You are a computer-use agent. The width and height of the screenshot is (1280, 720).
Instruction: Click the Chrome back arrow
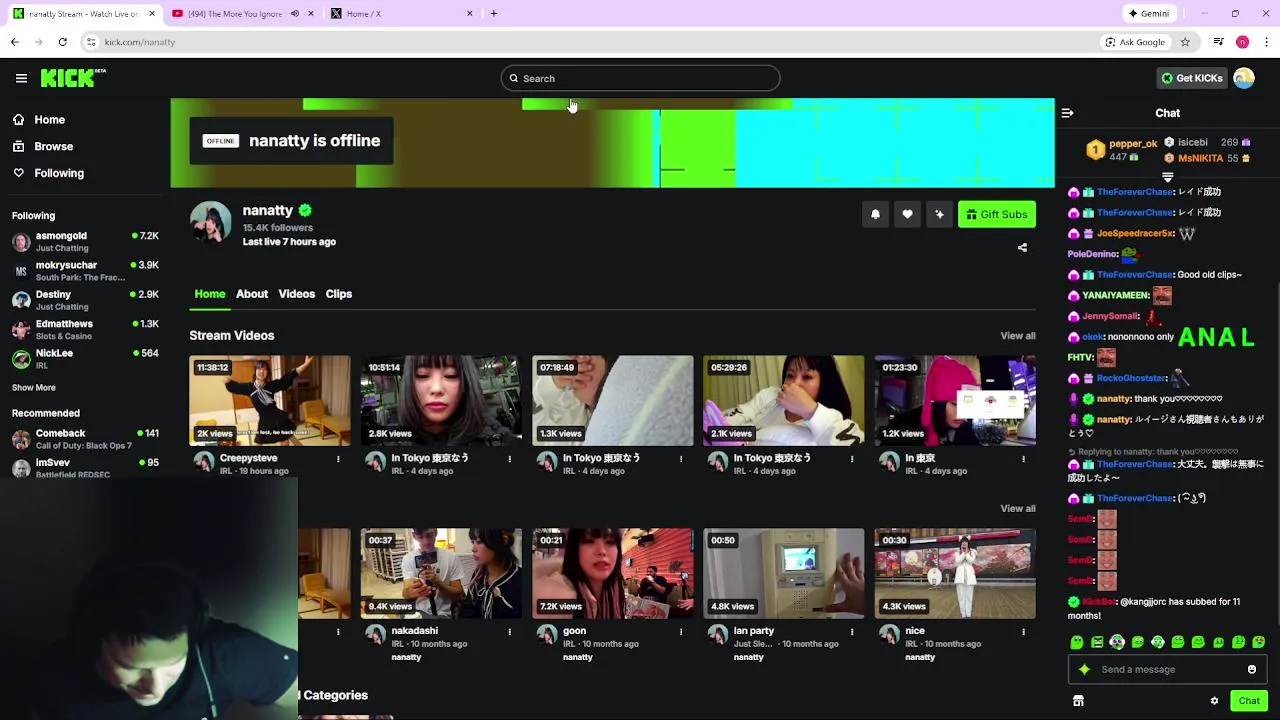point(15,42)
